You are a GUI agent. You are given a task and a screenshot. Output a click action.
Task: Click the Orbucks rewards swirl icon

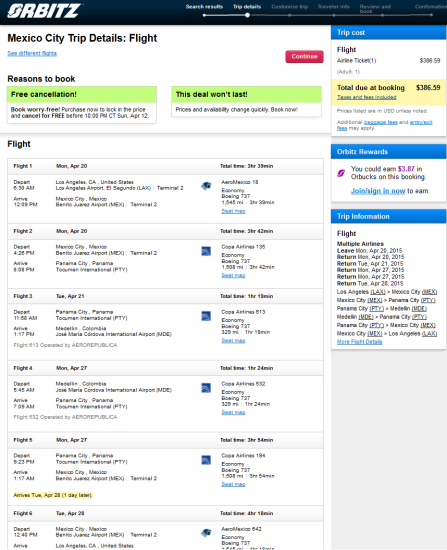pos(341,173)
